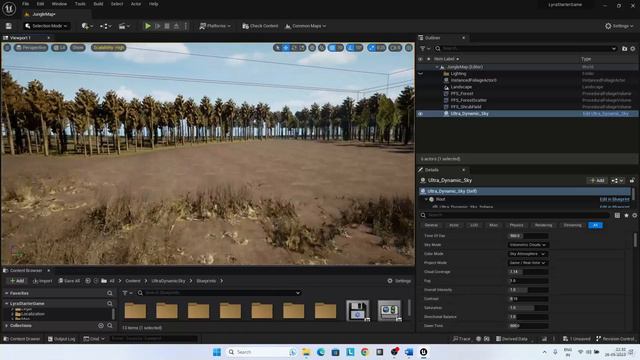The image size is (640, 360).
Task: Open the Sky Mode dropdown in Details
Action: [528, 245]
